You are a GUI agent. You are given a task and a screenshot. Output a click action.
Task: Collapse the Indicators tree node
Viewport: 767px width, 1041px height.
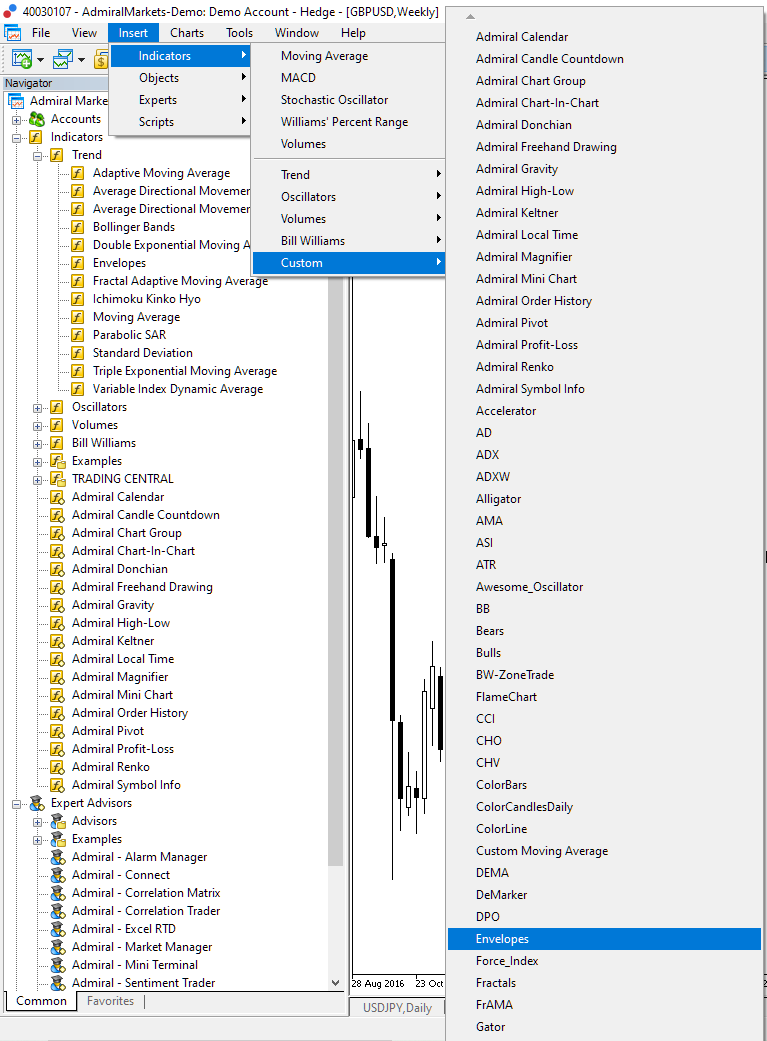point(17,138)
